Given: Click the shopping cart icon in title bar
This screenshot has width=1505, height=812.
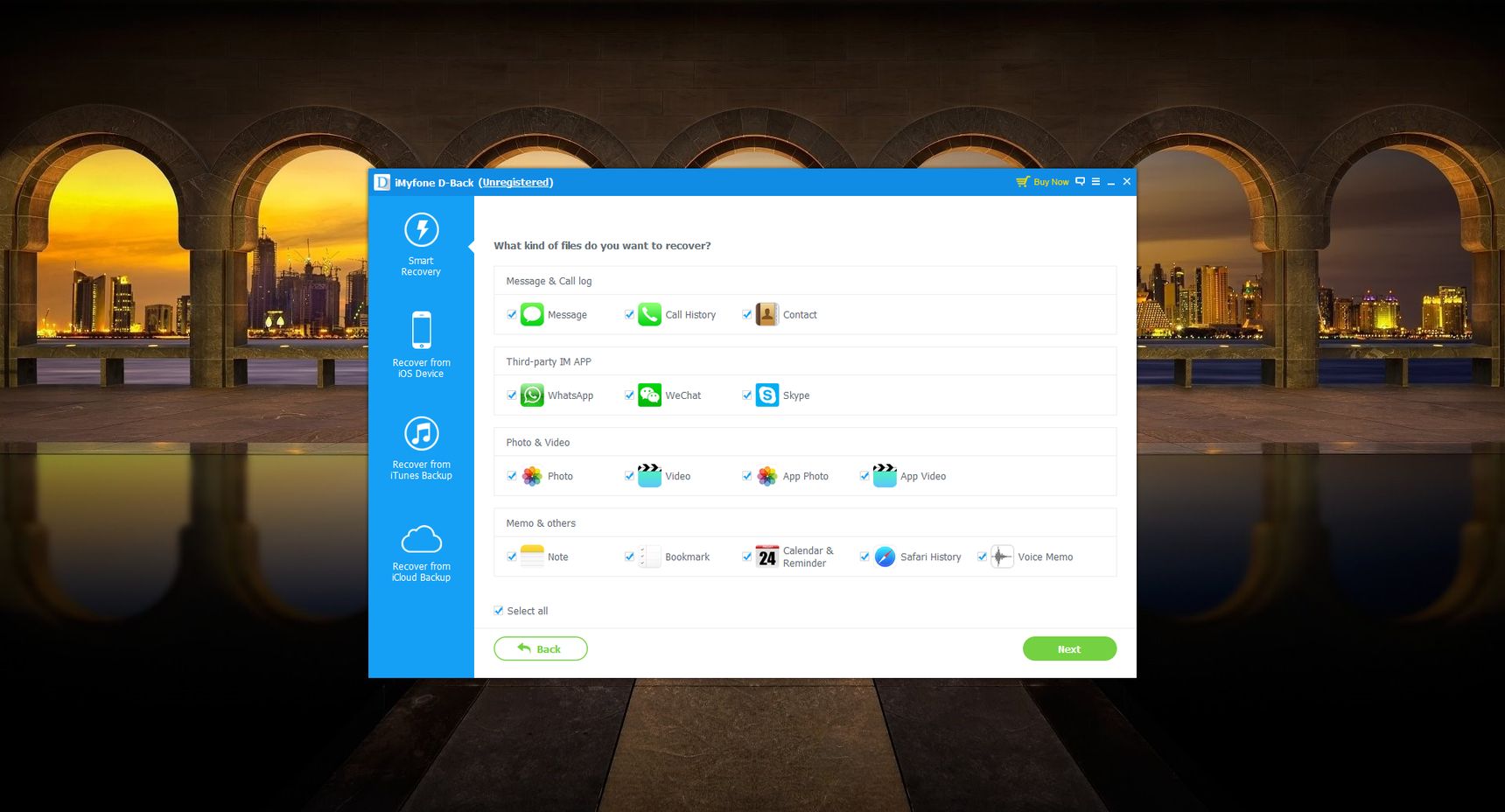Looking at the screenshot, I should [x=1022, y=182].
